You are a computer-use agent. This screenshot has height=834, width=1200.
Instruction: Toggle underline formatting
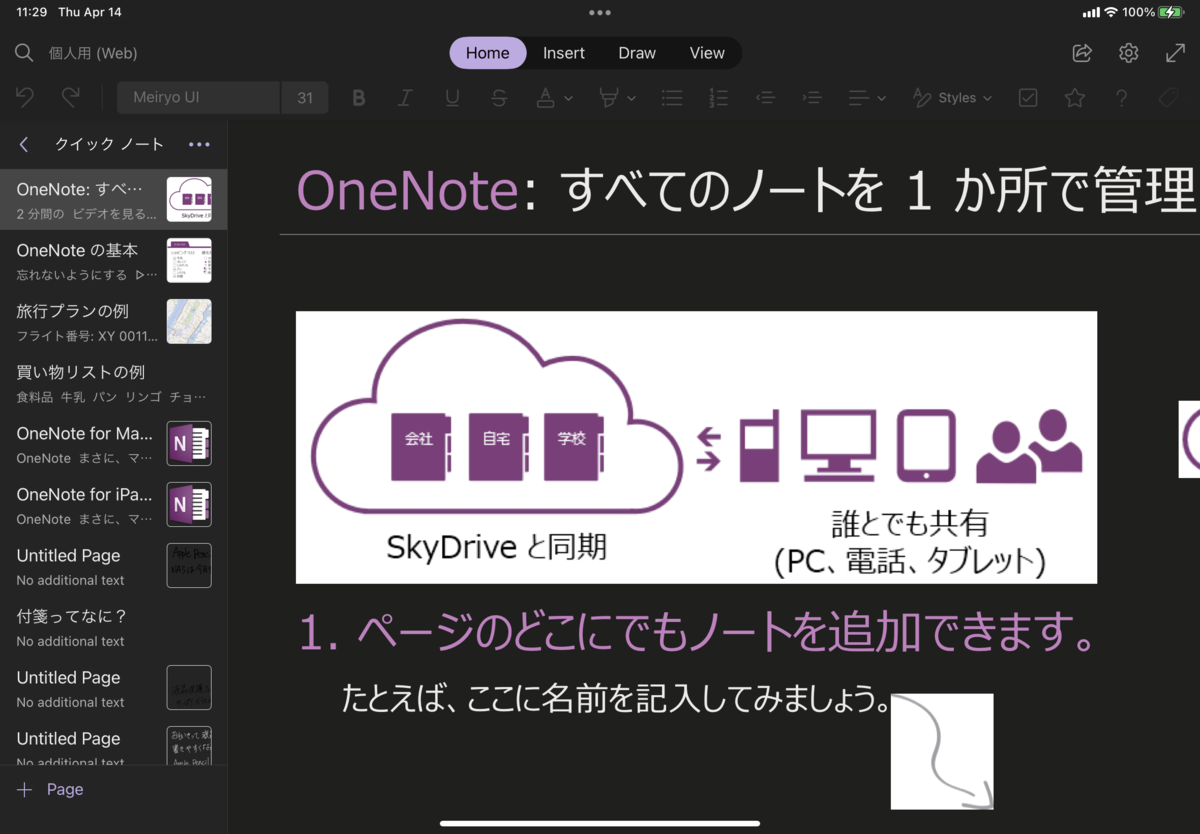tap(452, 98)
